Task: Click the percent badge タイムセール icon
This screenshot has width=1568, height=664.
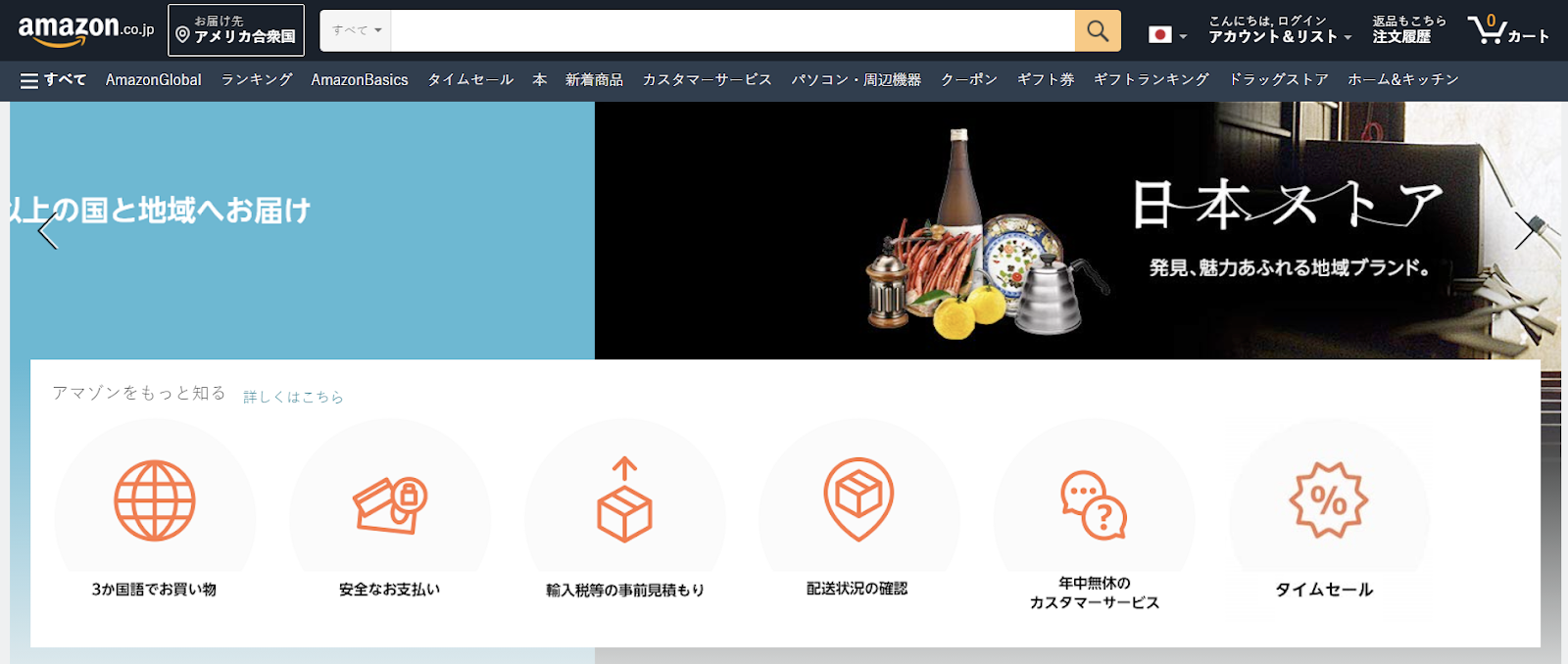Action: (x=1328, y=500)
